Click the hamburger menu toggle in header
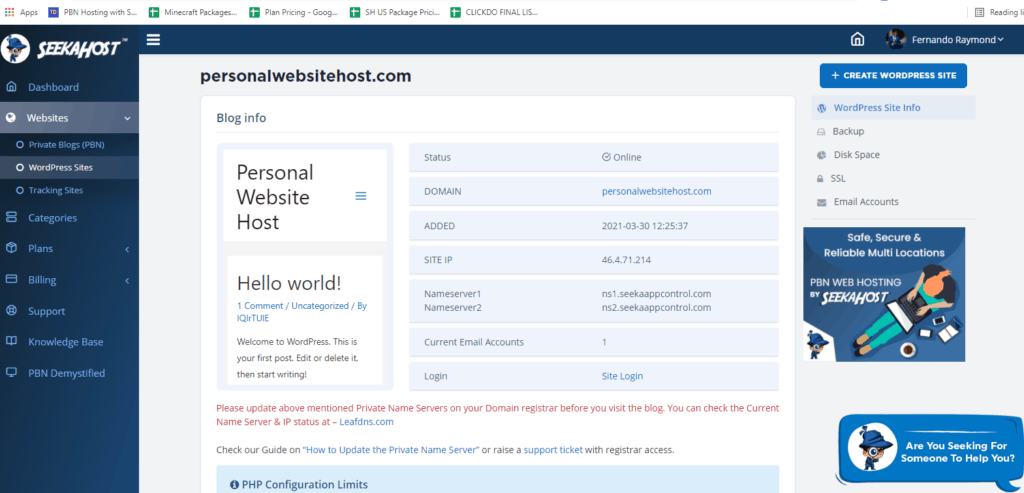1024x493 pixels. pos(153,40)
